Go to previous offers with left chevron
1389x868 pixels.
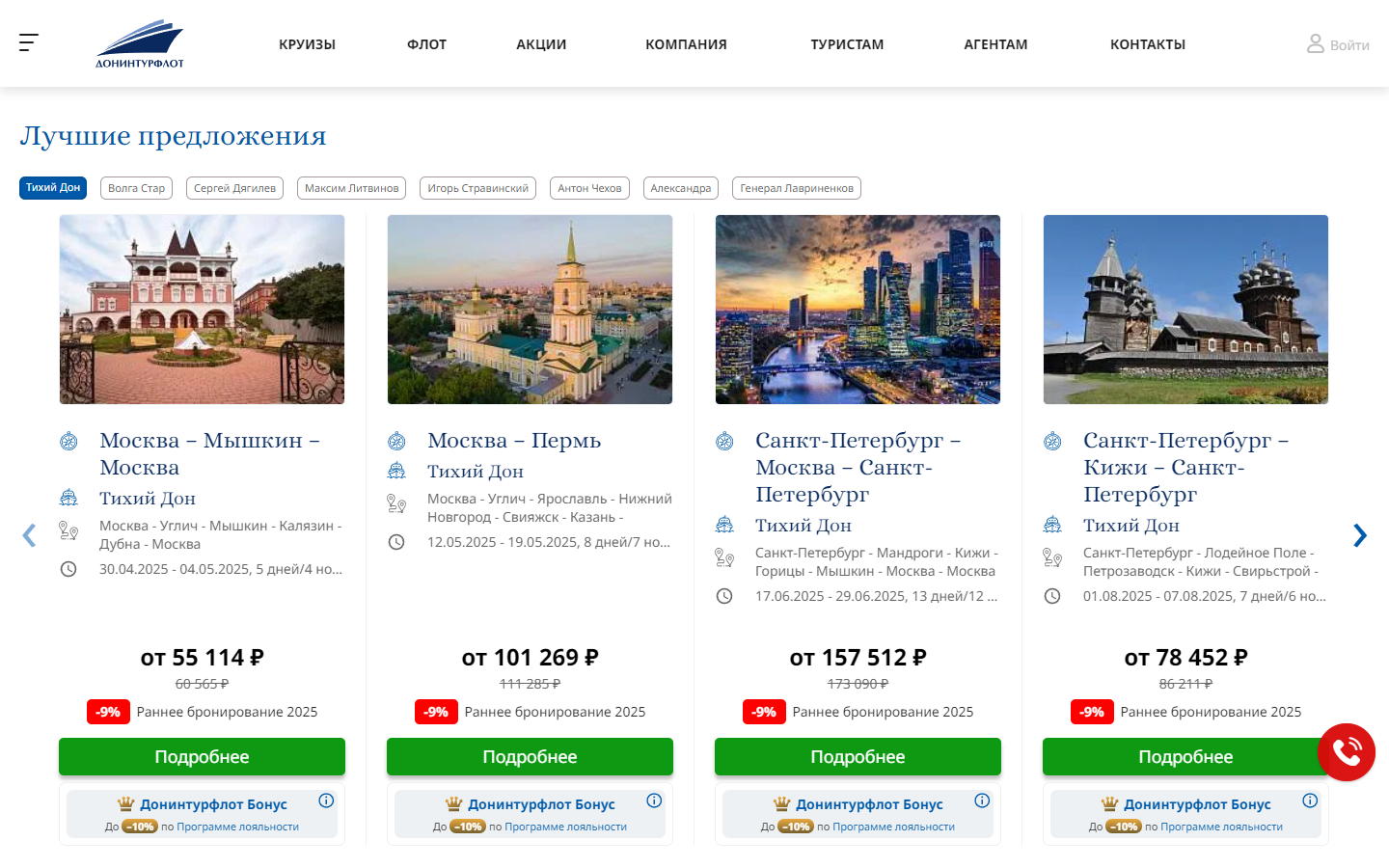[x=29, y=535]
